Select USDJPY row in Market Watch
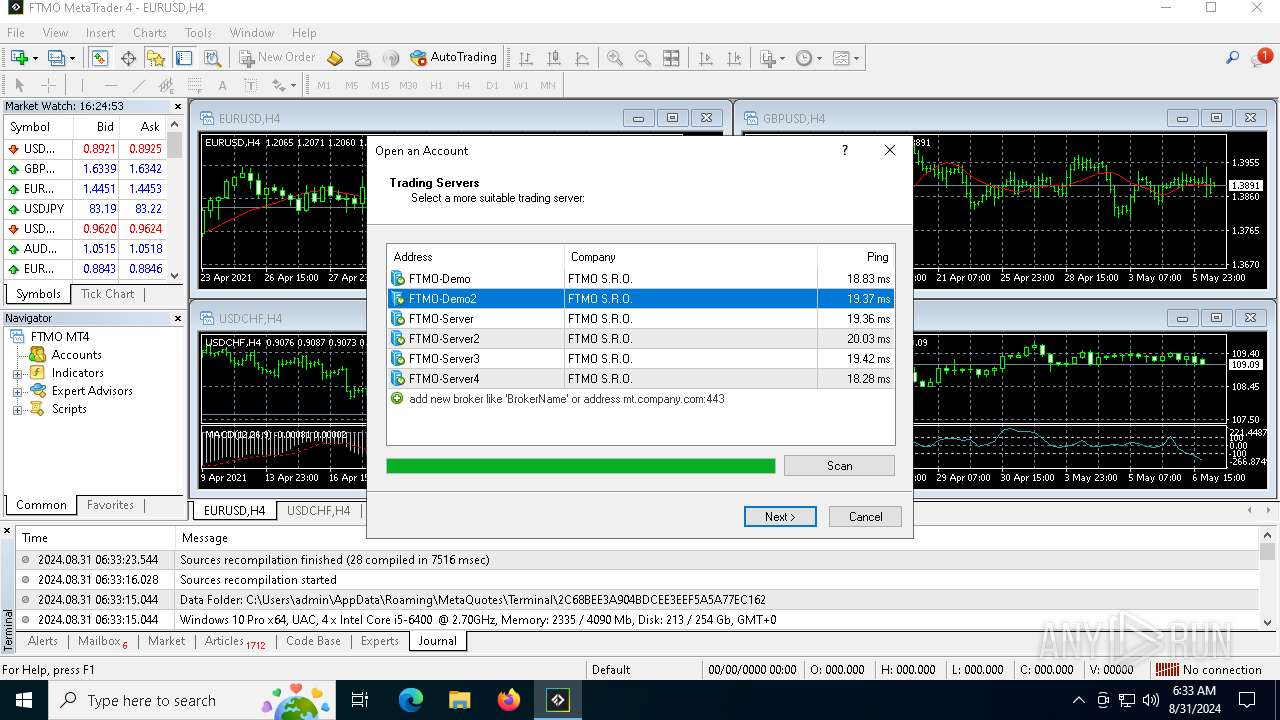Image resolution: width=1280 pixels, height=720 pixels. 87,209
